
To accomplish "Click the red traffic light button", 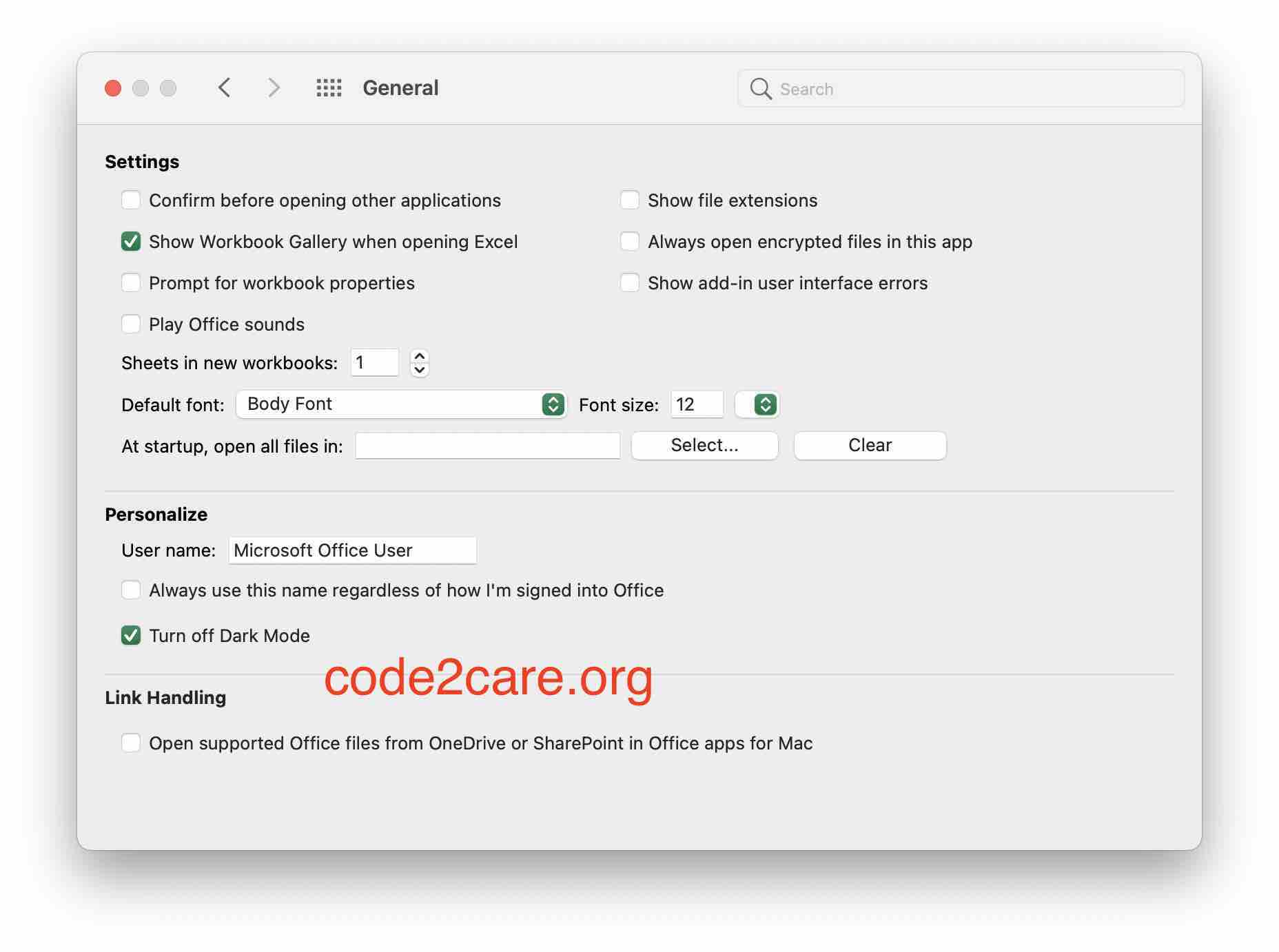I will tap(112, 88).
